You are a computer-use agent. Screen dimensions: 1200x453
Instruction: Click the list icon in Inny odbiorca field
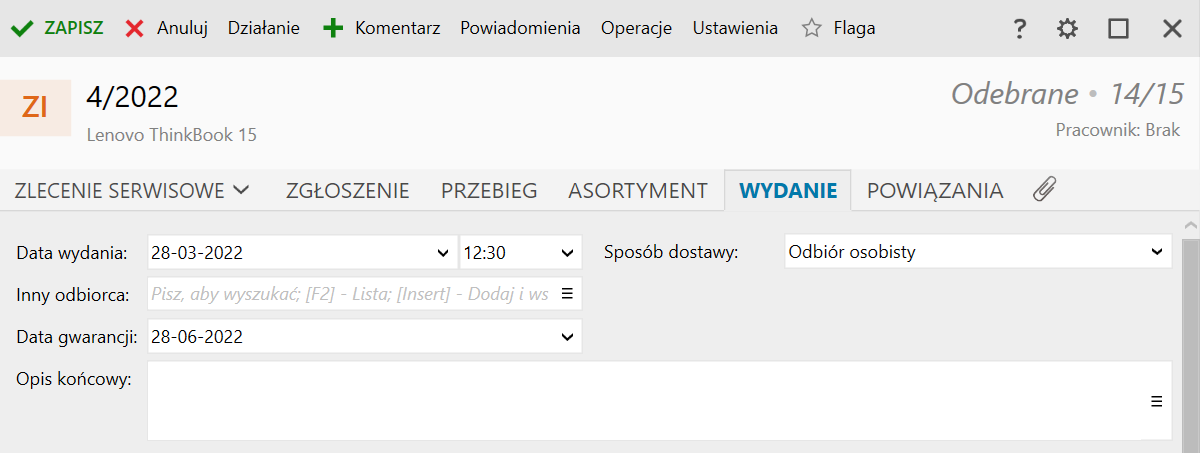pyautogui.click(x=566, y=294)
